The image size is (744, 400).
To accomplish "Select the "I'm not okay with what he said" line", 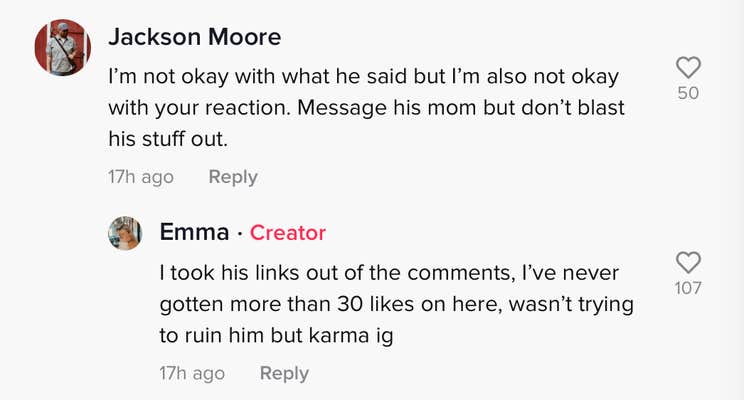I will pyautogui.click(x=363, y=76).
